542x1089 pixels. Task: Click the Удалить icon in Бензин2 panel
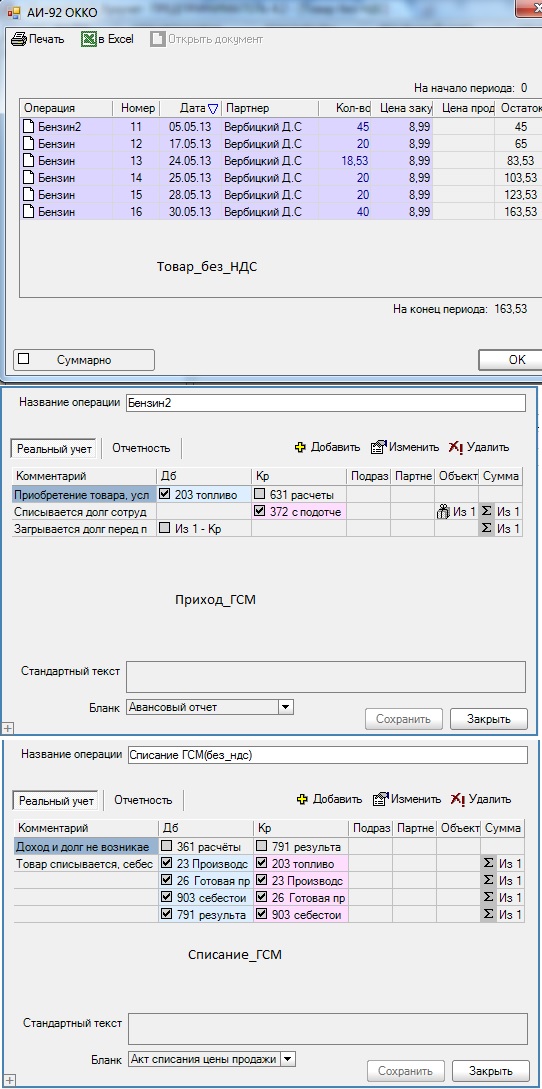456,447
